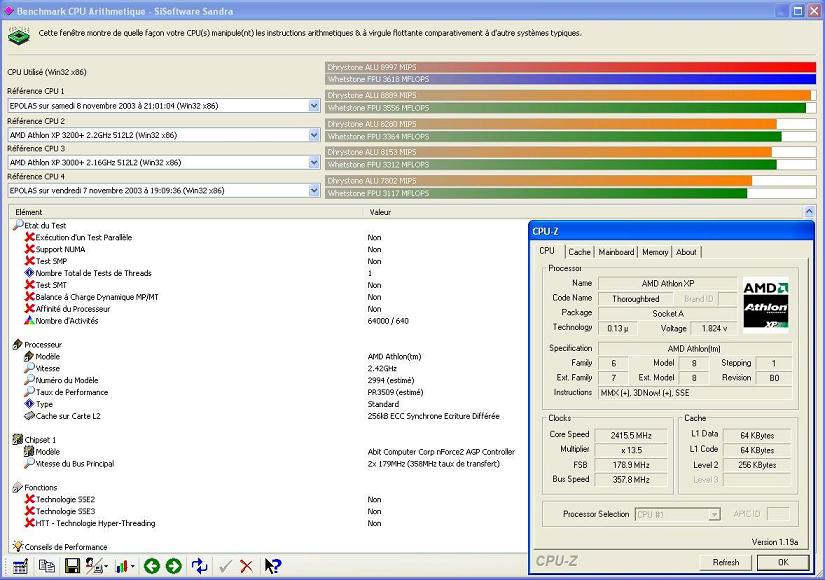Image resolution: width=825 pixels, height=580 pixels.
Task: Save results with the floppy disk icon
Action: click(72, 566)
